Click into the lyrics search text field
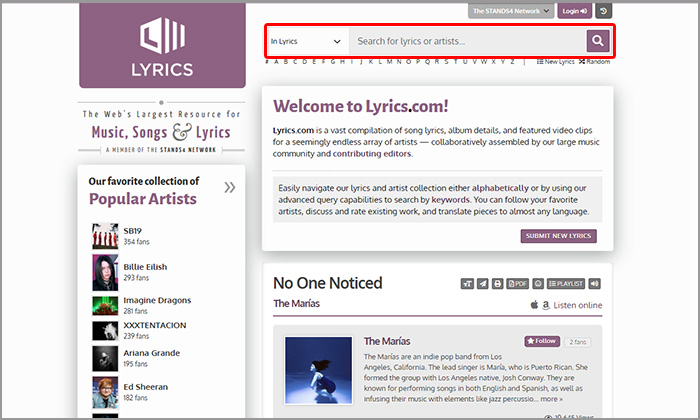 coord(465,41)
